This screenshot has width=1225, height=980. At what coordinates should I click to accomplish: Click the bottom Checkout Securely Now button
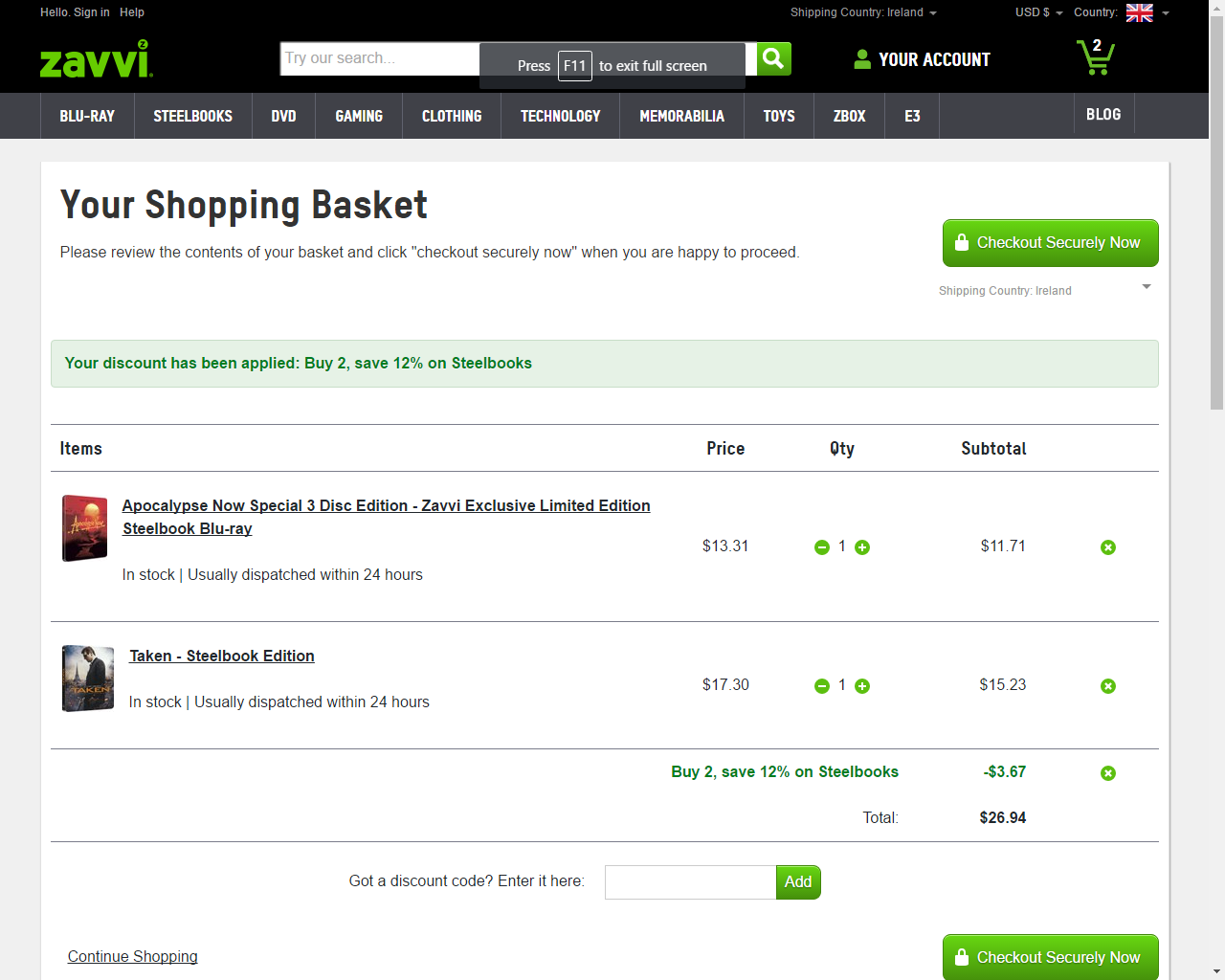click(1051, 957)
